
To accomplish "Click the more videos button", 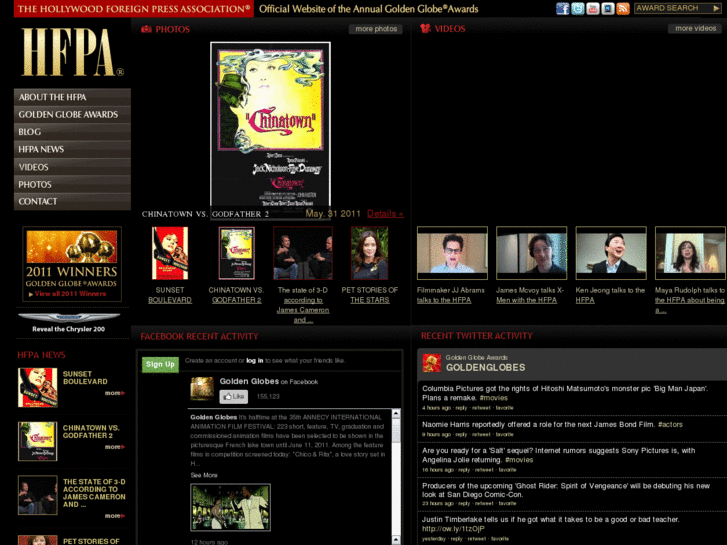I will 695,28.
